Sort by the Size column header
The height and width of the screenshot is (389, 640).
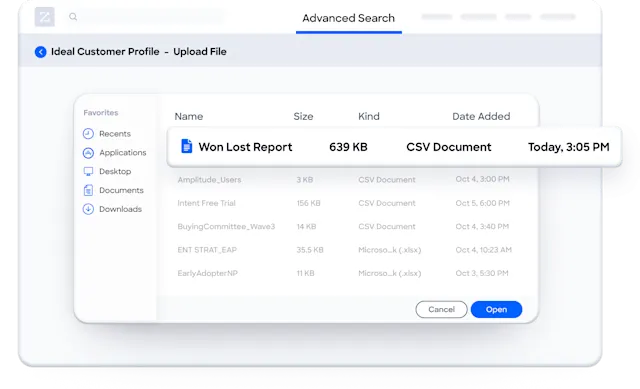point(303,116)
